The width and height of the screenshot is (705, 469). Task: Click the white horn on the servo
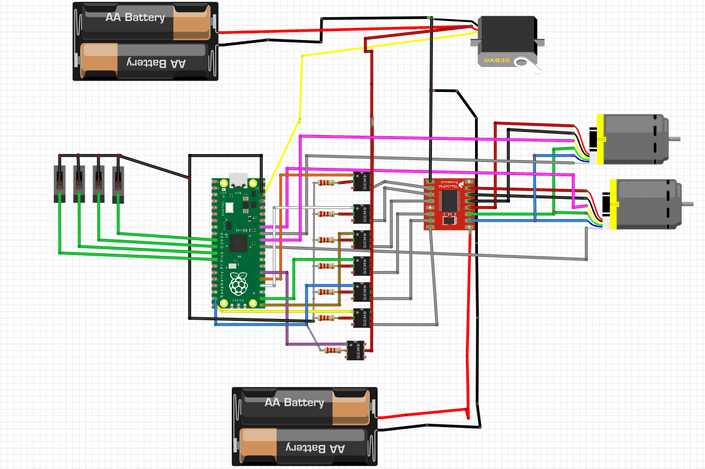tap(528, 64)
